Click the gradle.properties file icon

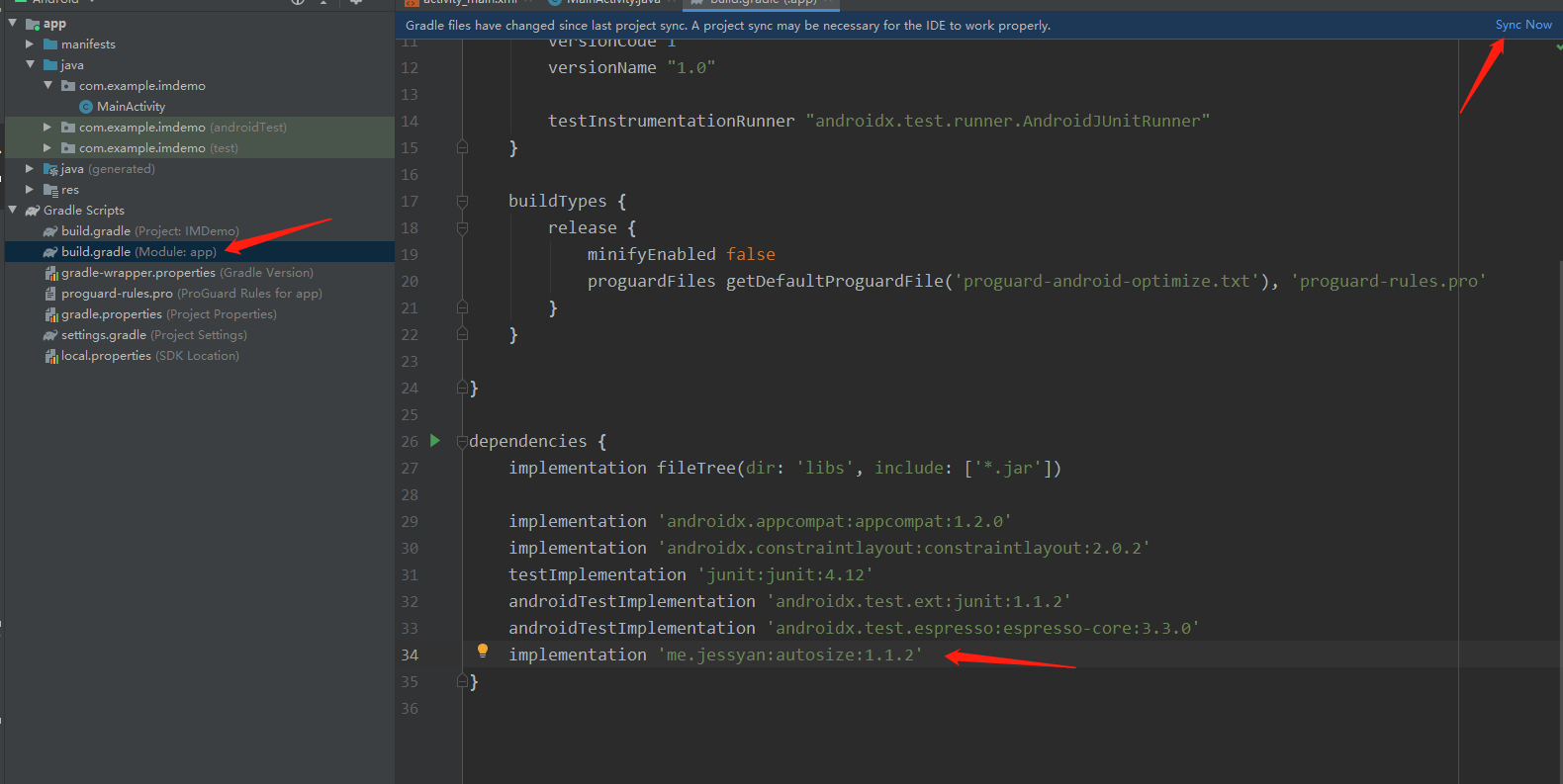pos(50,314)
